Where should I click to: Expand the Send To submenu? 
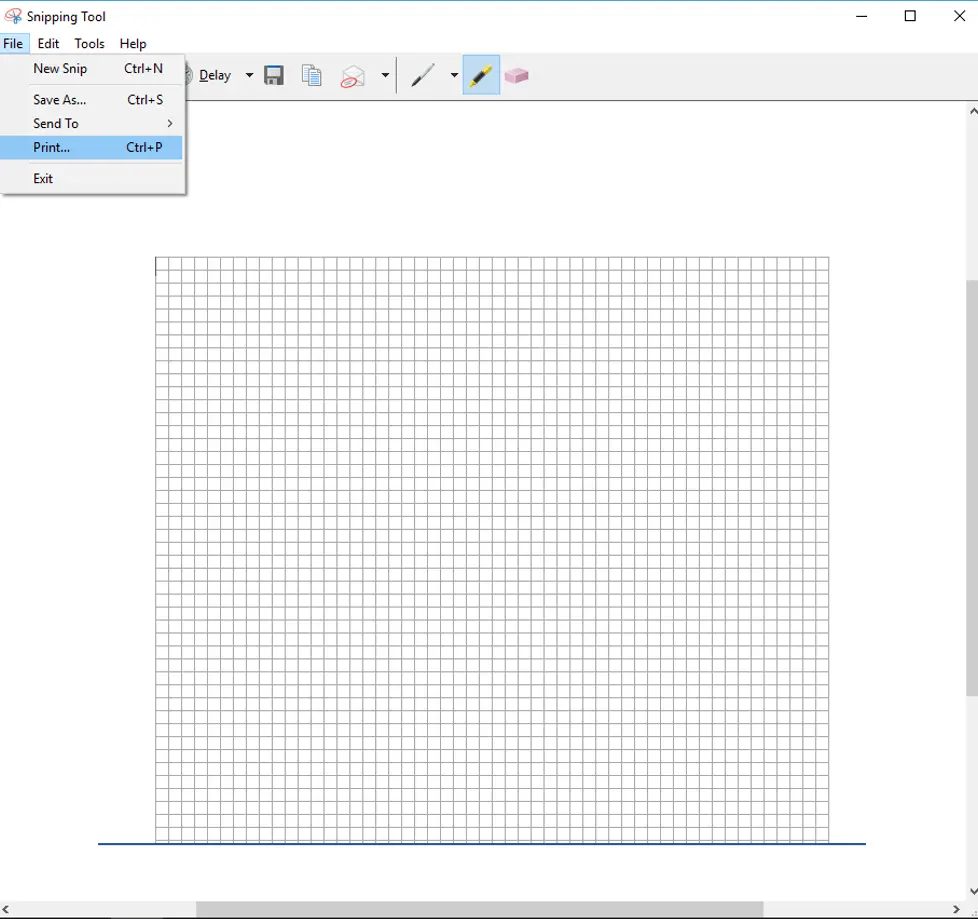point(91,124)
